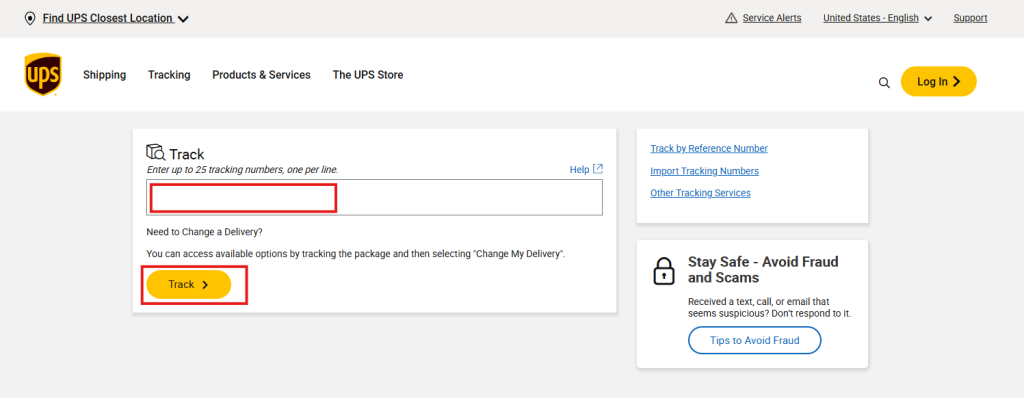Open Products & Services menu

261,75
